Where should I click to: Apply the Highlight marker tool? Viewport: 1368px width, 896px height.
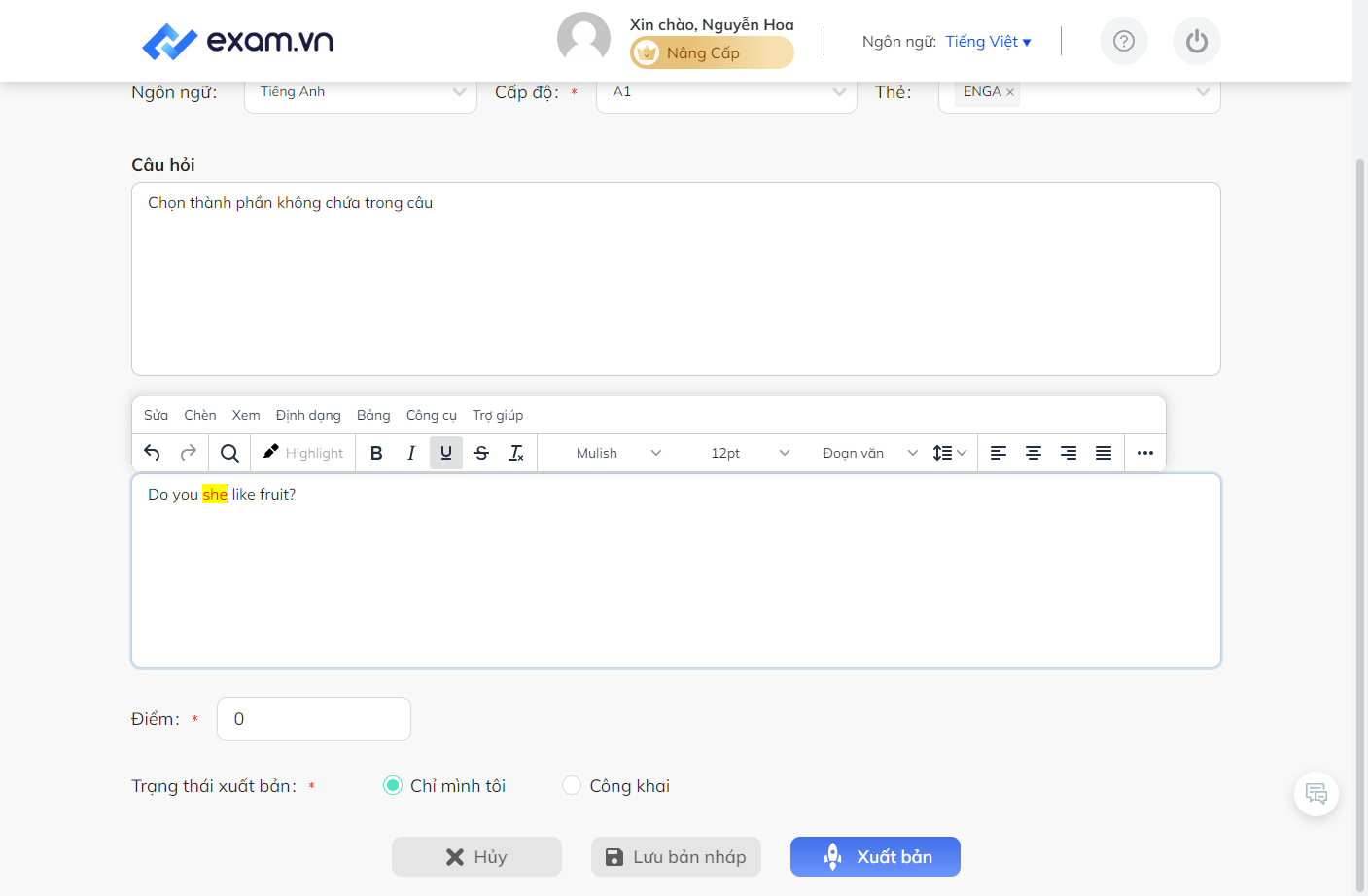pos(303,453)
